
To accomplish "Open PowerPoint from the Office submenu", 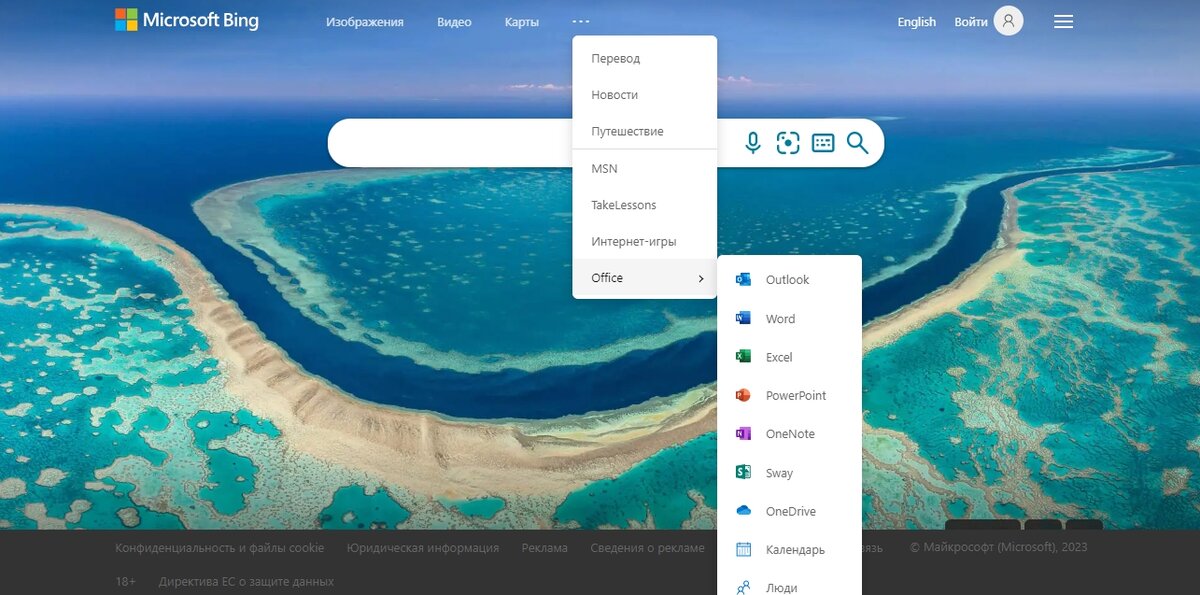I will pos(789,395).
